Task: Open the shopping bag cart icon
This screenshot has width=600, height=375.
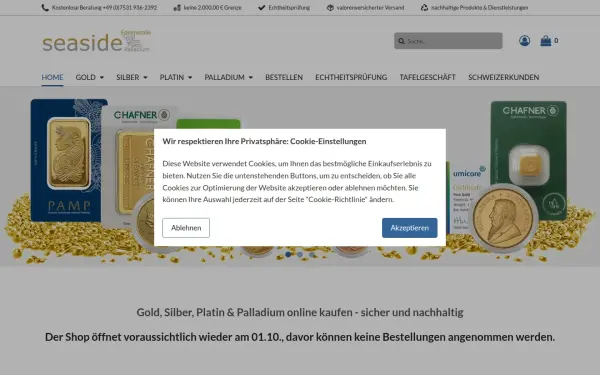Action: pos(546,41)
